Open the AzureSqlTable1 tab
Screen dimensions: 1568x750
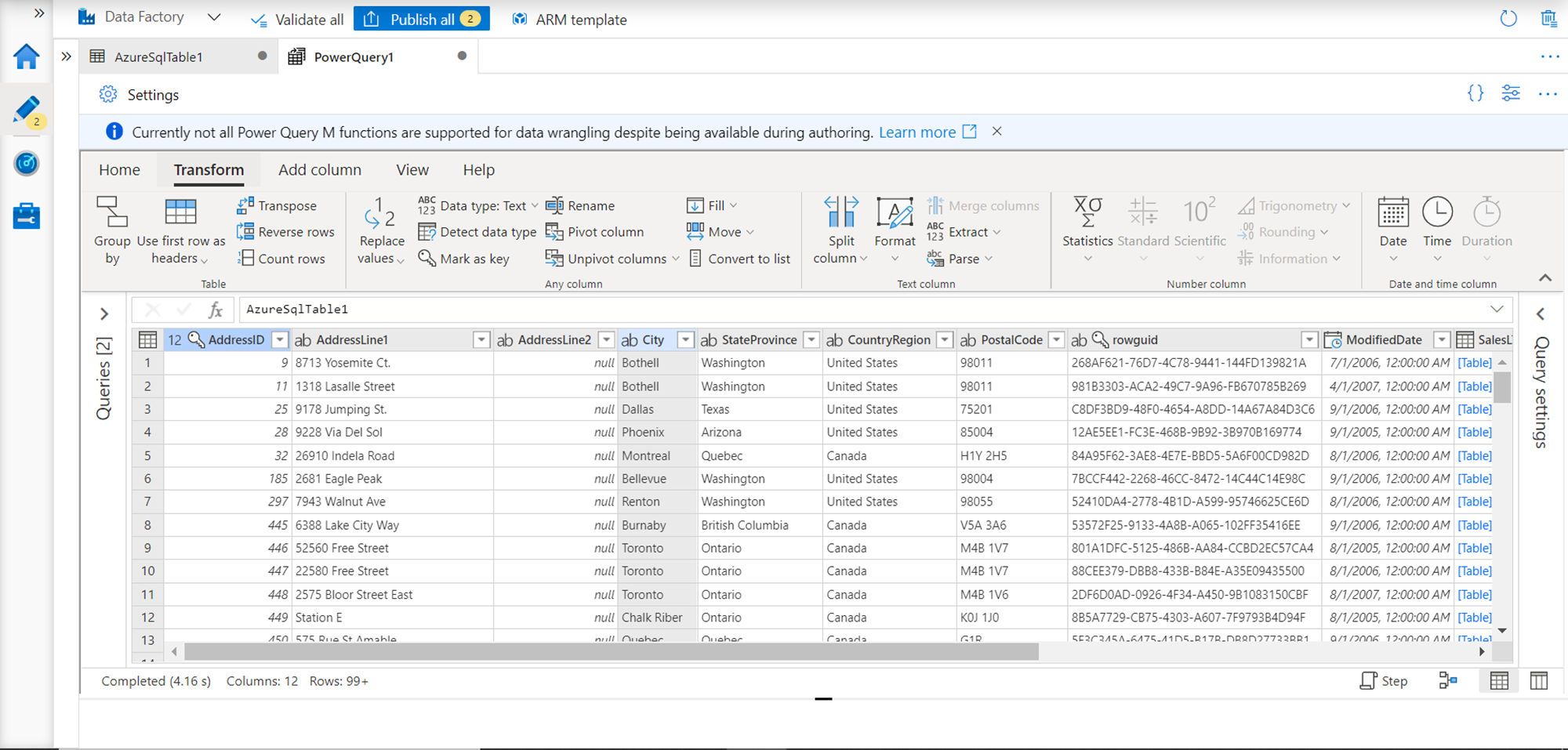(x=158, y=56)
